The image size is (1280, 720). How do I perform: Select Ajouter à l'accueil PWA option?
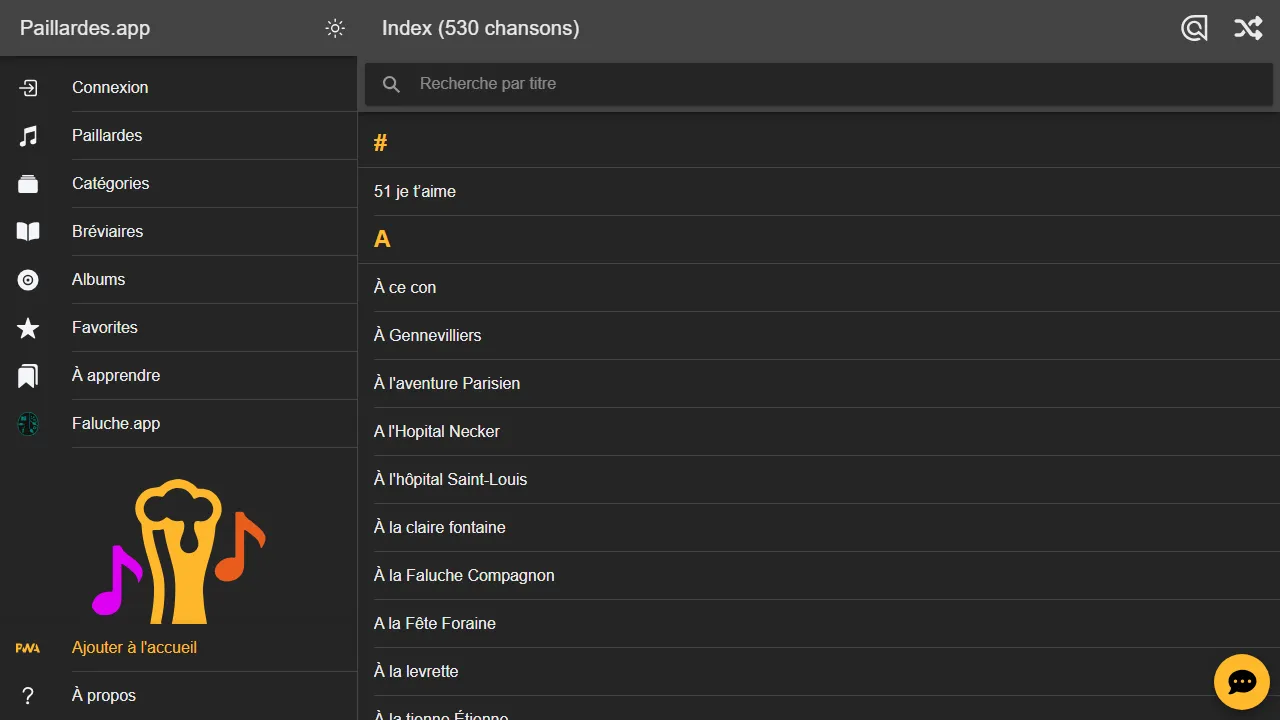point(134,648)
